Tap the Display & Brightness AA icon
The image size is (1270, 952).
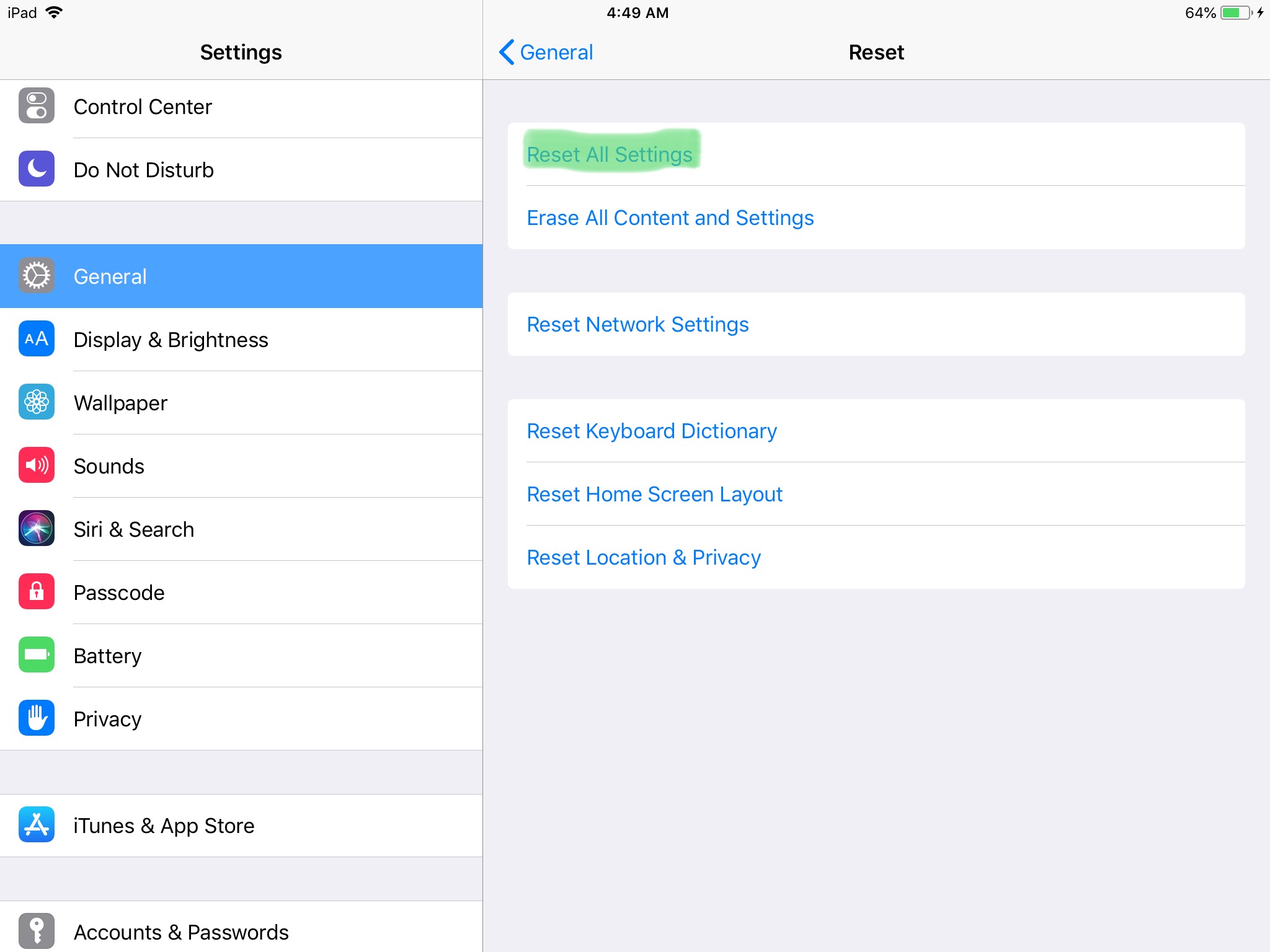pos(37,339)
